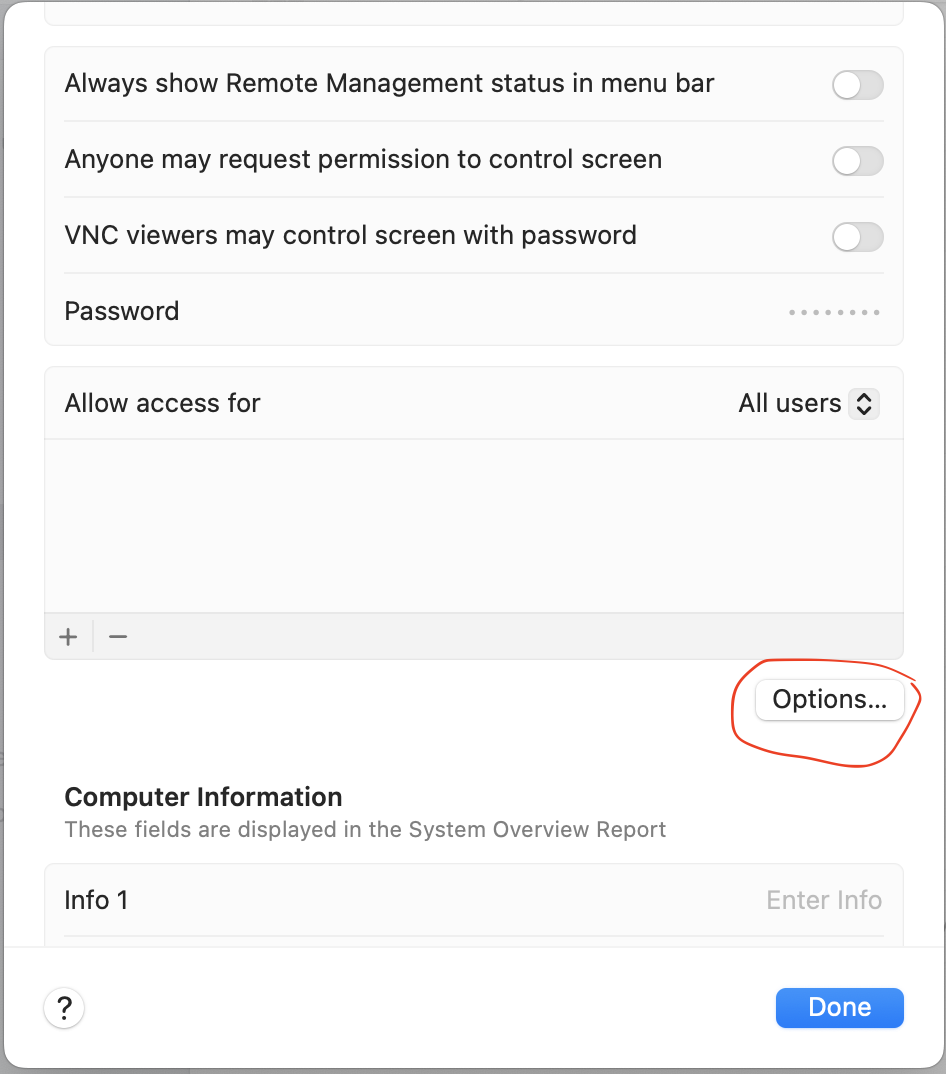946x1074 pixels.
Task: Click inside the empty allowed users list
Action: click(x=473, y=525)
